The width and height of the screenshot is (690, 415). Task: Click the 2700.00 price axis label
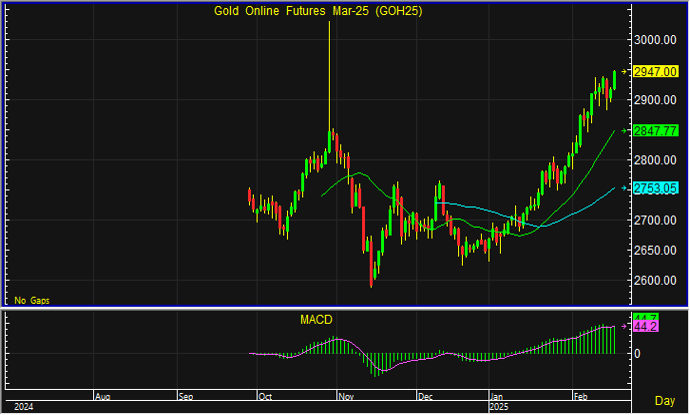(x=655, y=220)
